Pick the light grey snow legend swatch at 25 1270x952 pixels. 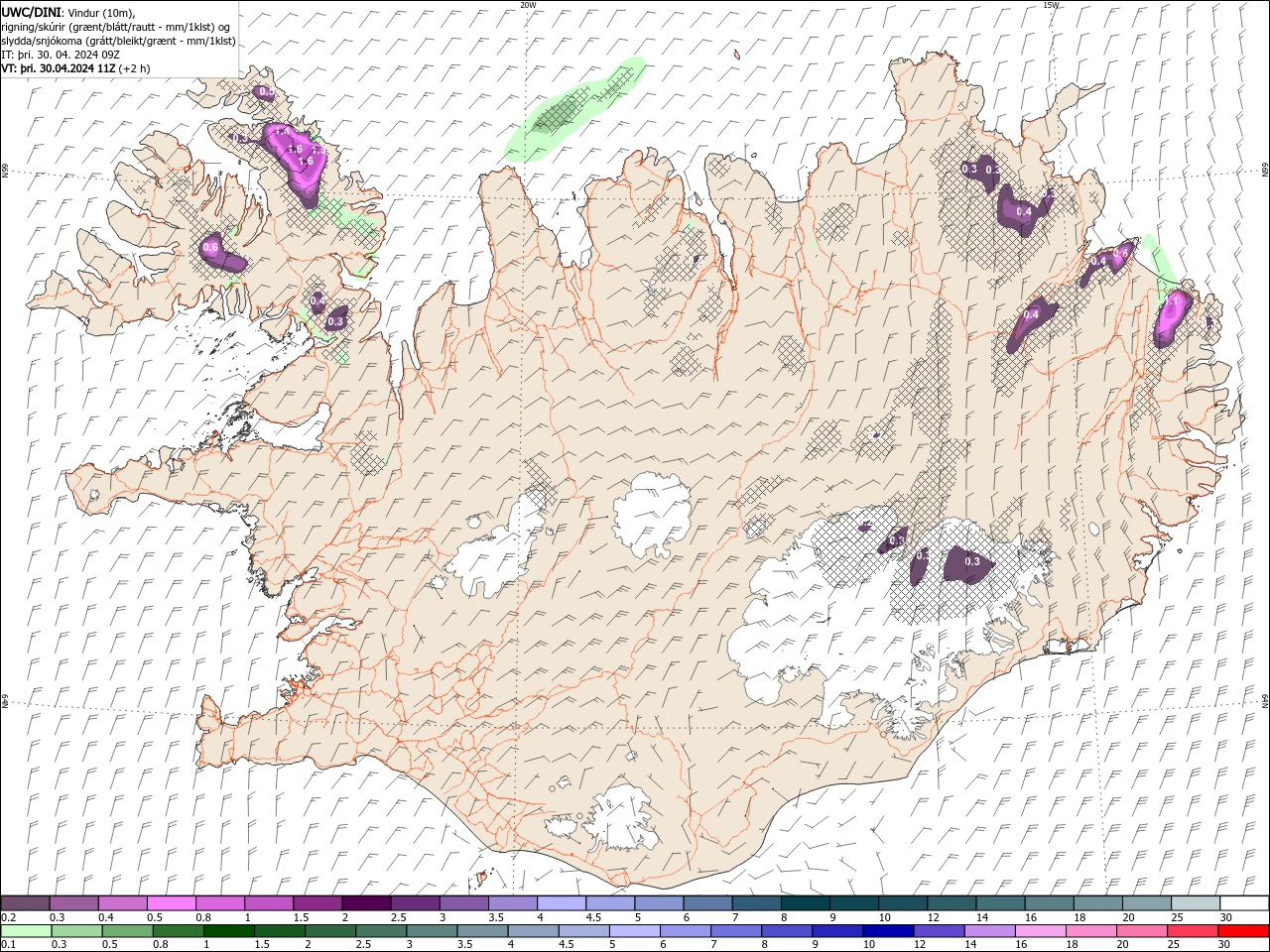1196,903
